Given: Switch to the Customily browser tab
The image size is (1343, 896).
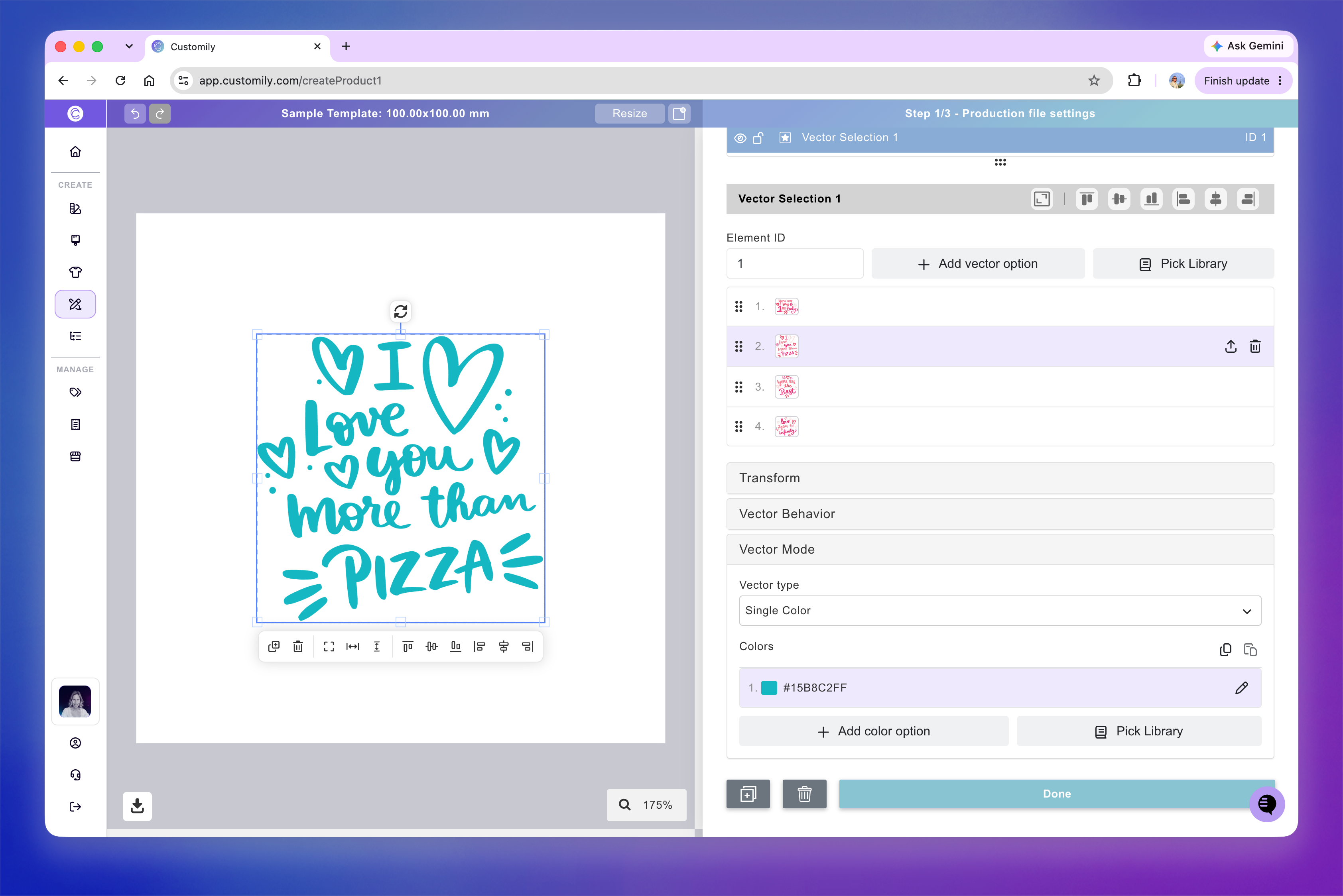Looking at the screenshot, I should [237, 47].
